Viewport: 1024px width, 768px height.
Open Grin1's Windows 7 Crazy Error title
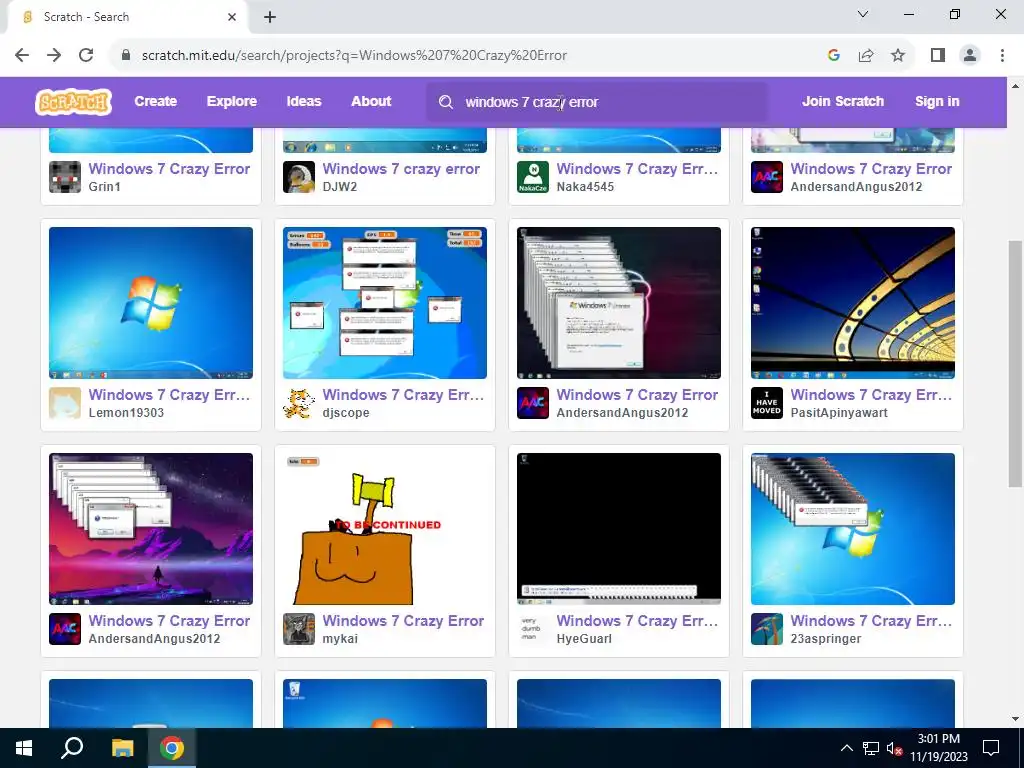point(169,168)
